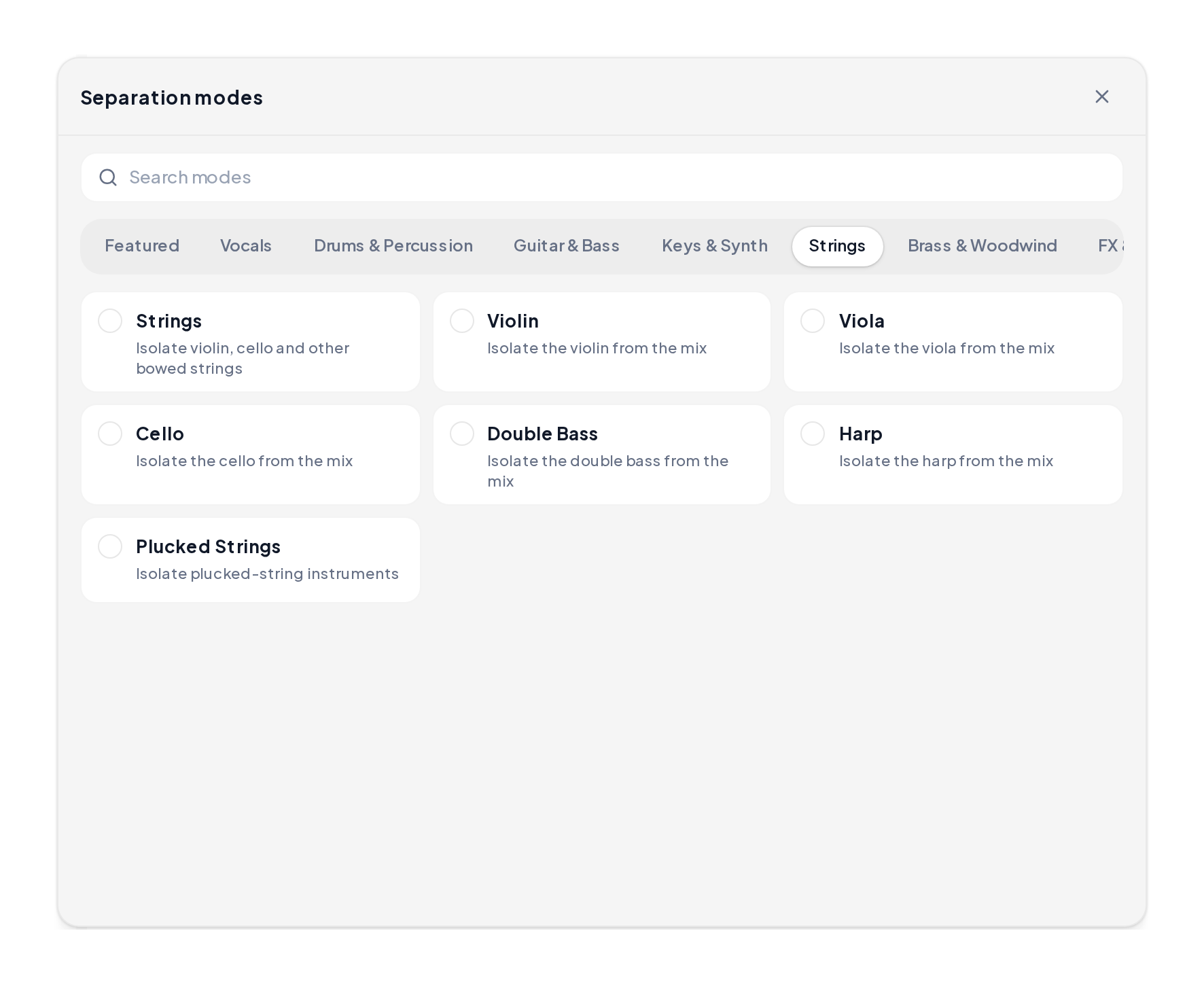Click the magnifier search icon
1204x984 pixels.
(x=108, y=177)
